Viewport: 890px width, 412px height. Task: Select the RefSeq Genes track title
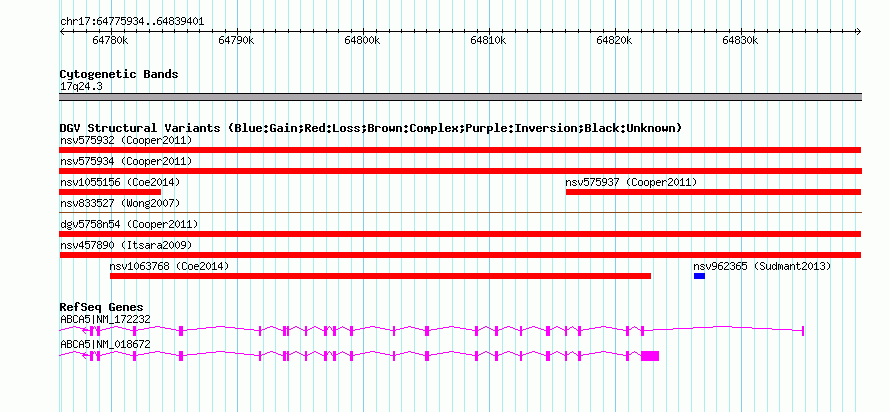pyautogui.click(x=102, y=308)
